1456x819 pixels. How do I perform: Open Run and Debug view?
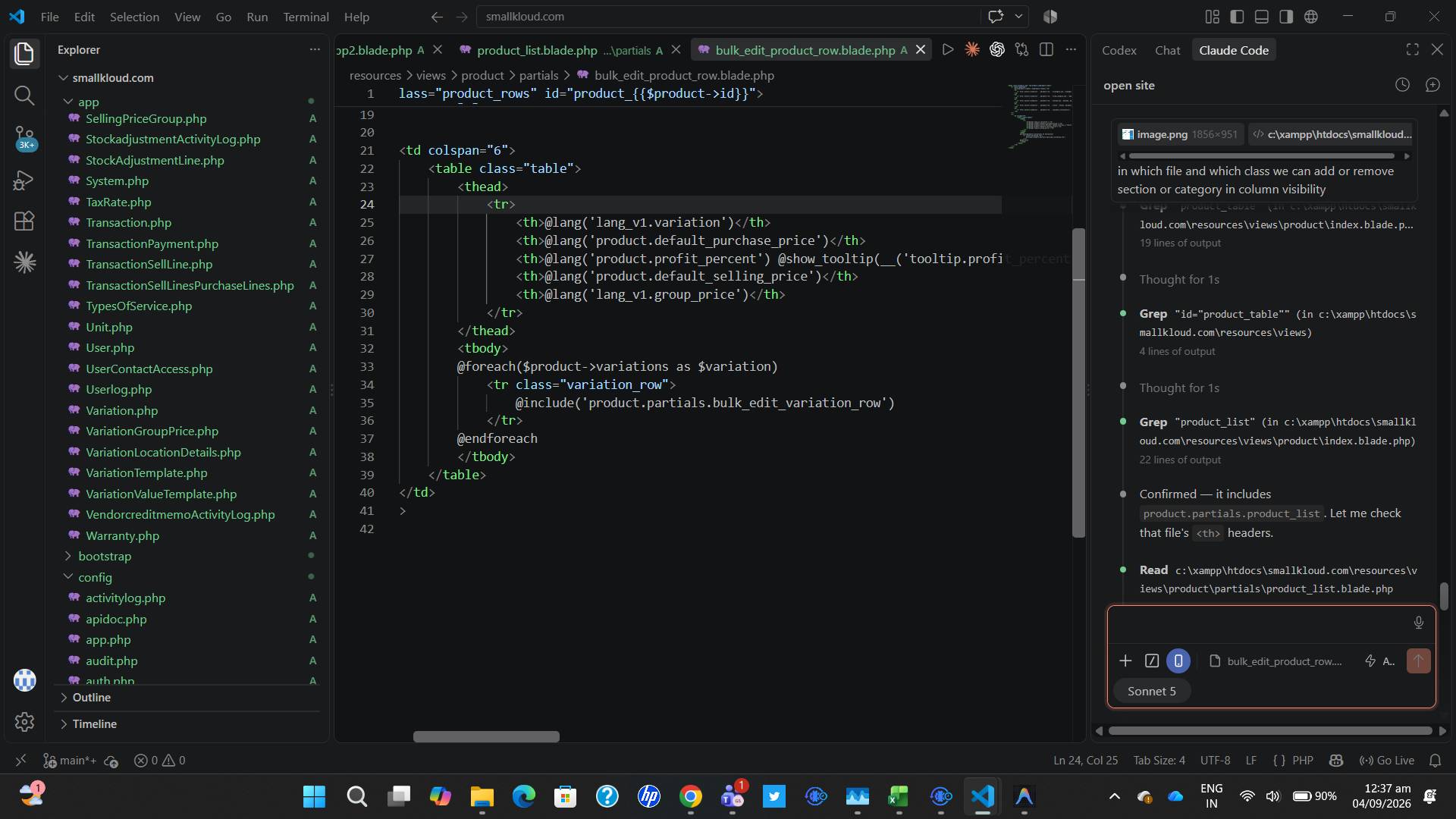(x=24, y=180)
